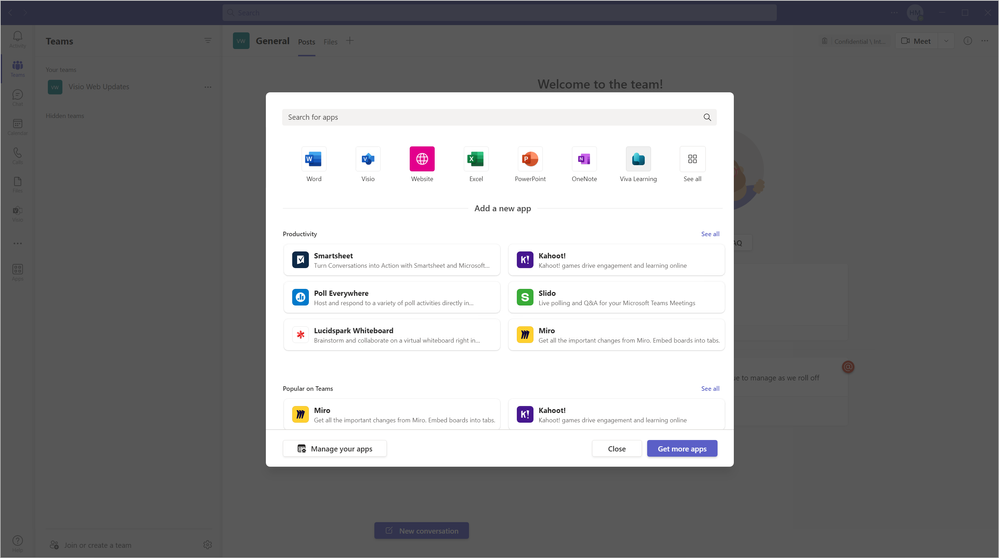999x558 pixels.
Task: Choose Lucidspark Whiteboard app
Action: coord(392,335)
